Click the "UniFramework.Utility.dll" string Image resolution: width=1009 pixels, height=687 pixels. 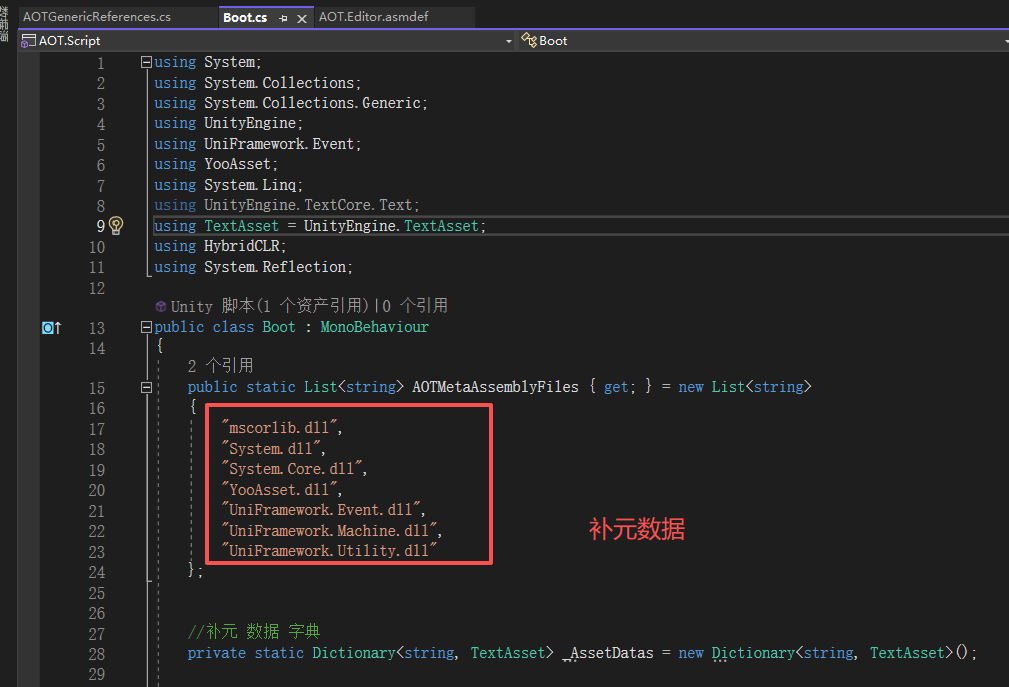[329, 551]
